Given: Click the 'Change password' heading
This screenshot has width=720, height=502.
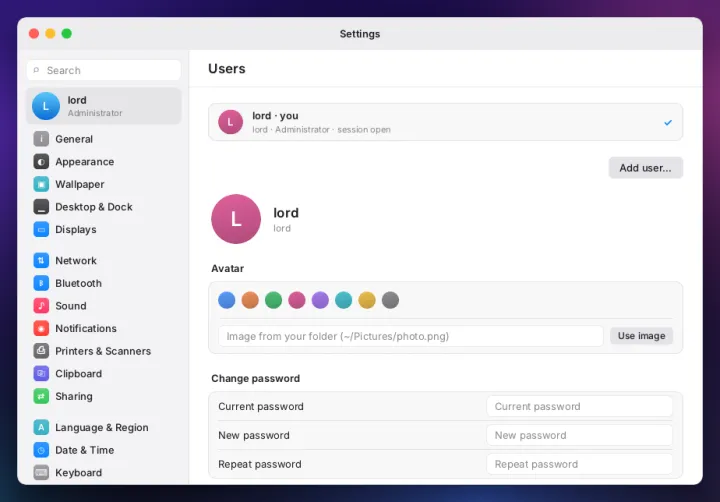Looking at the screenshot, I should [x=255, y=378].
